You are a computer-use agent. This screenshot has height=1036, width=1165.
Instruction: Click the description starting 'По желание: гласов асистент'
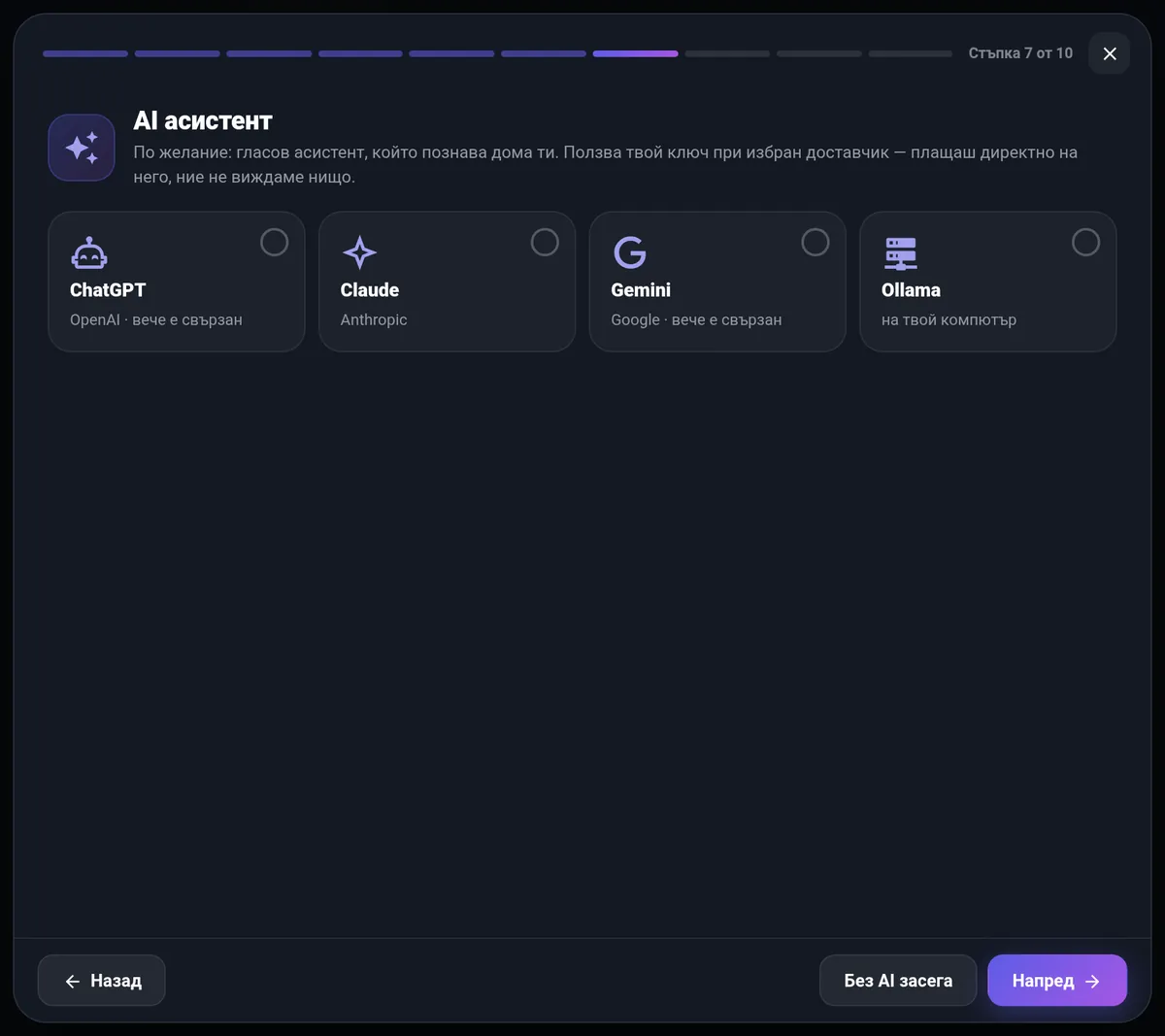[x=606, y=164]
